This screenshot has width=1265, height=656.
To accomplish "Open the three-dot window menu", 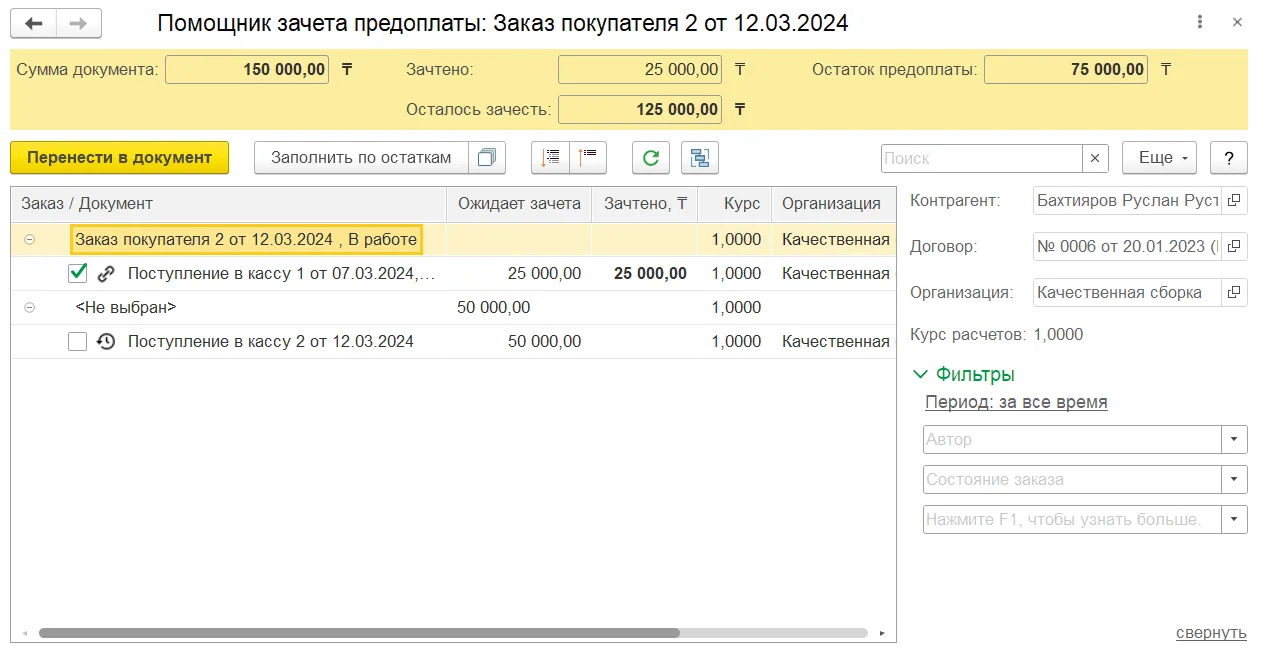I will [1200, 23].
